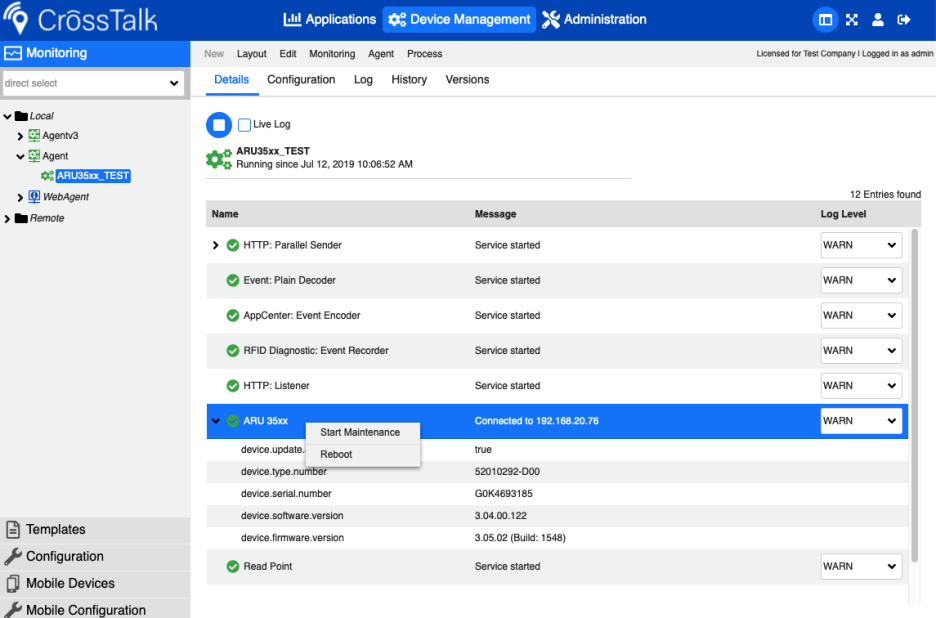The height and width of the screenshot is (618, 936).
Task: Click the Local folder icon
Action: 21,116
